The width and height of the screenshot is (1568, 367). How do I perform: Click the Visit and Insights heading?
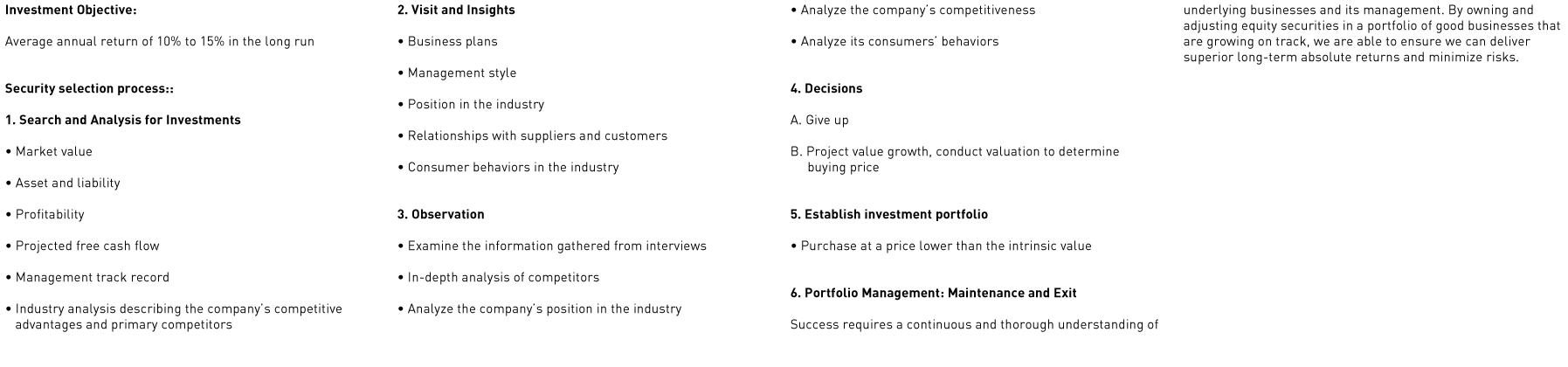point(456,10)
